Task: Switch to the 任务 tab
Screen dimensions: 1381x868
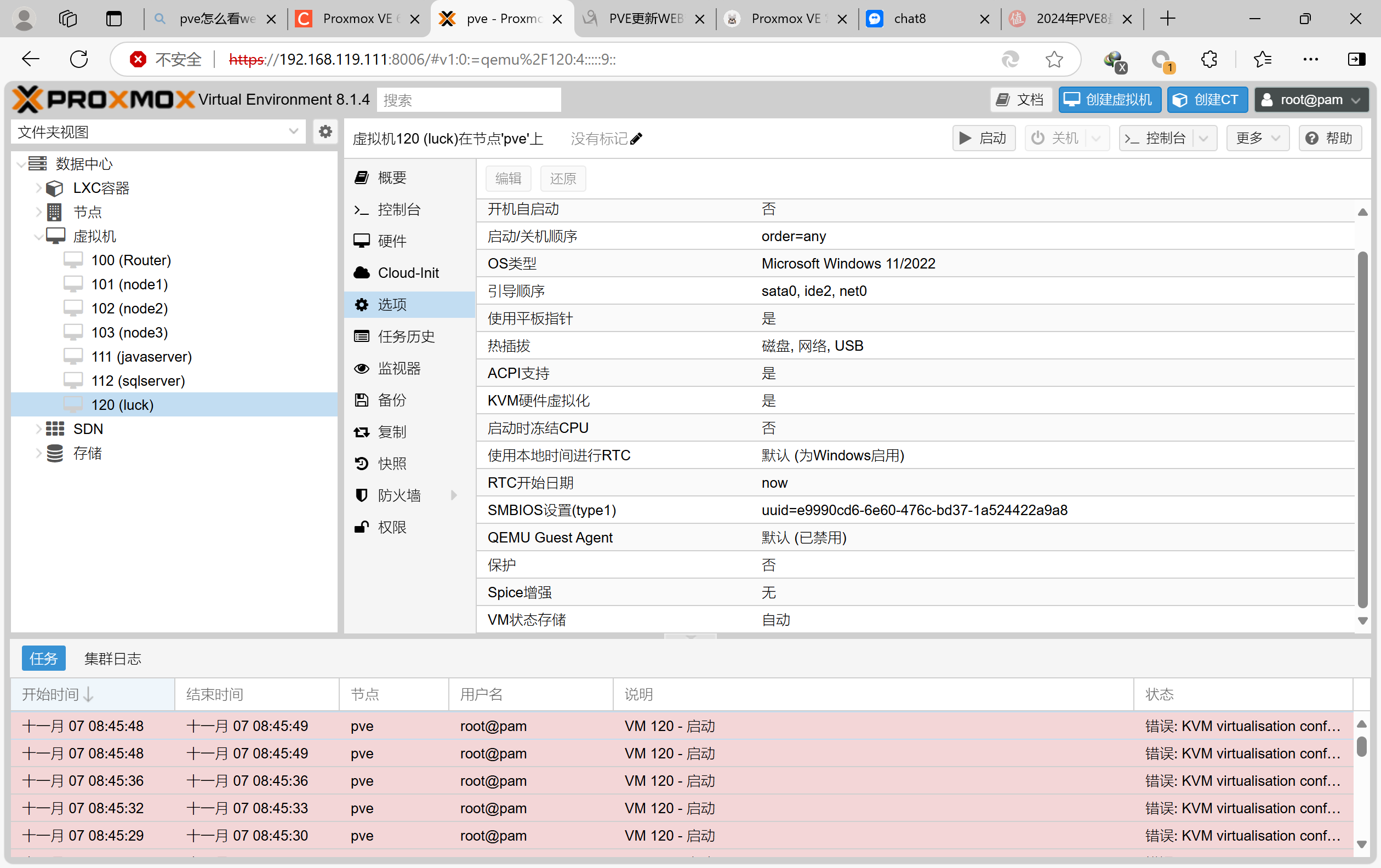Action: (x=44, y=658)
